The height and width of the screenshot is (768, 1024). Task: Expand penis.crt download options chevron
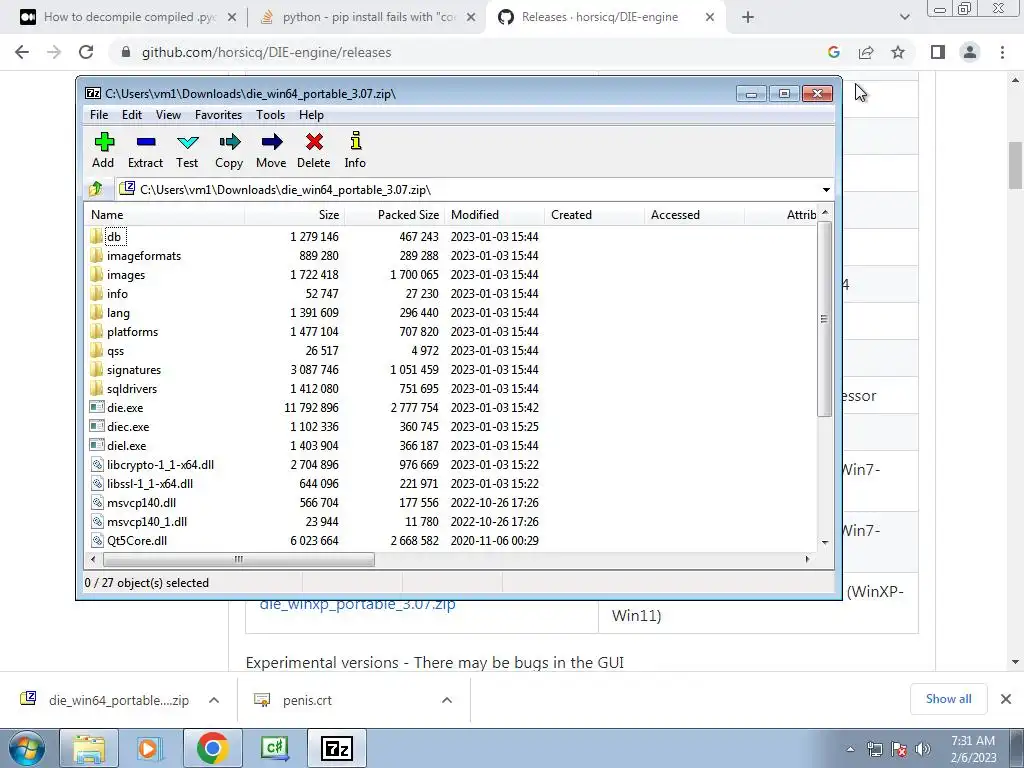click(447, 700)
